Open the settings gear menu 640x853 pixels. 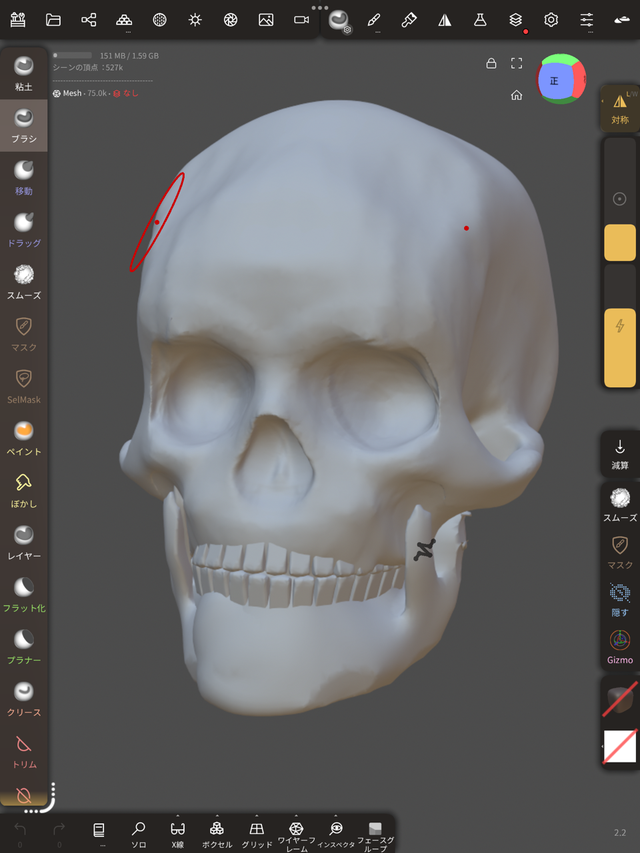click(x=551, y=20)
